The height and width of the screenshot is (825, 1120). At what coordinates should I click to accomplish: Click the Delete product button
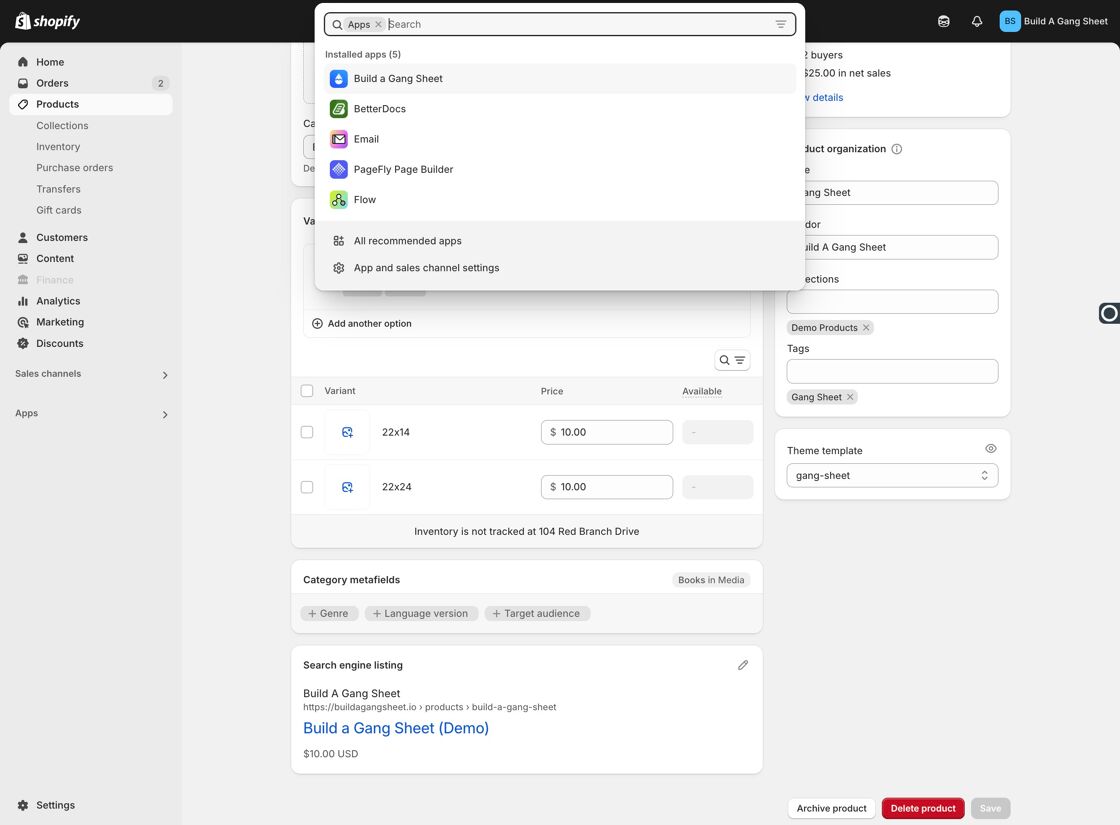[923, 809]
